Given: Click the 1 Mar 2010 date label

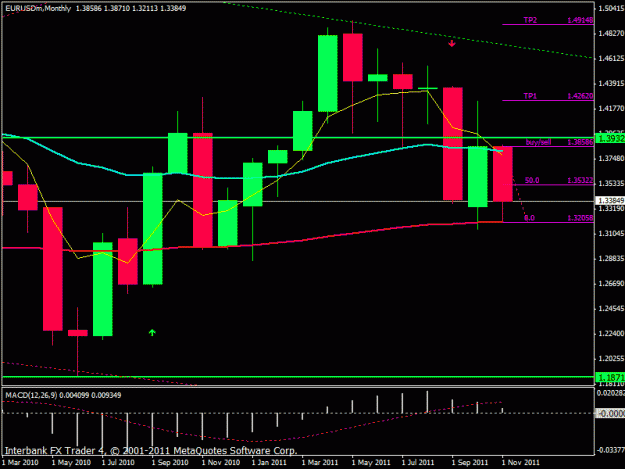Looking at the screenshot, I should pyautogui.click(x=20, y=462).
